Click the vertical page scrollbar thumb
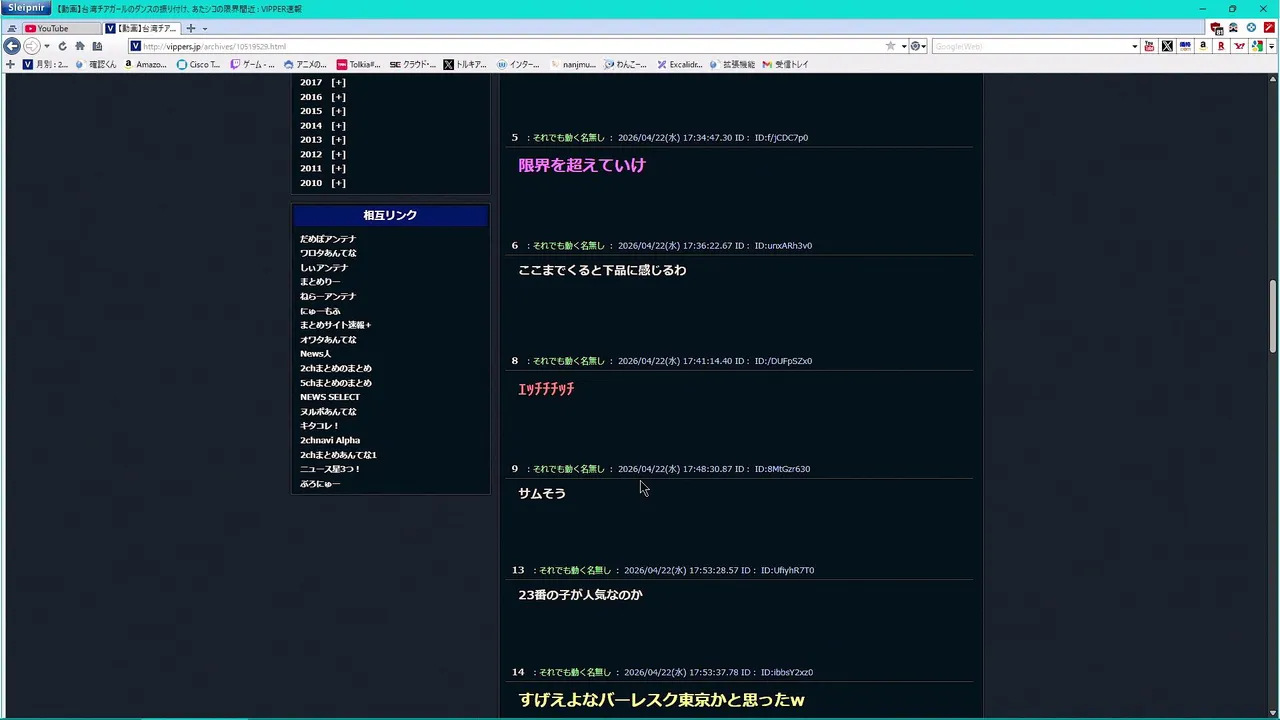 (1273, 315)
